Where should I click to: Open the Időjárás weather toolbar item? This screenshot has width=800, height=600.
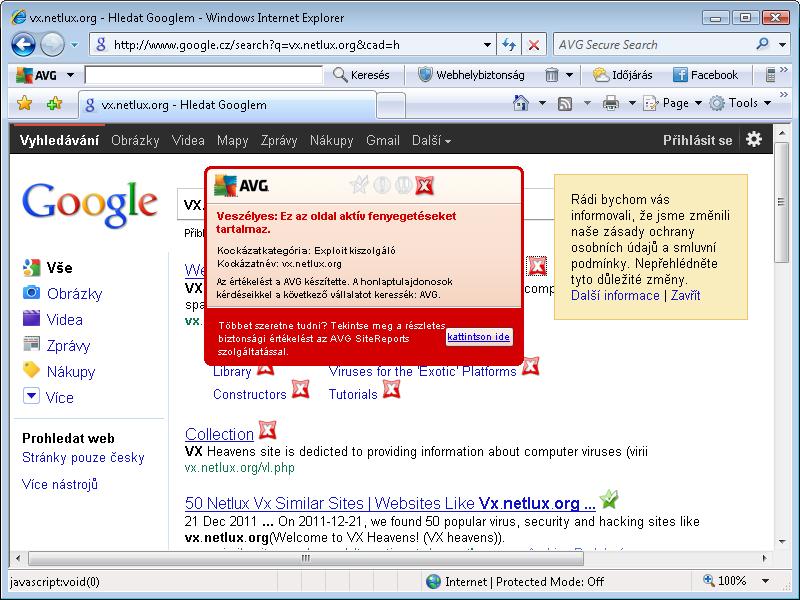(x=622, y=75)
